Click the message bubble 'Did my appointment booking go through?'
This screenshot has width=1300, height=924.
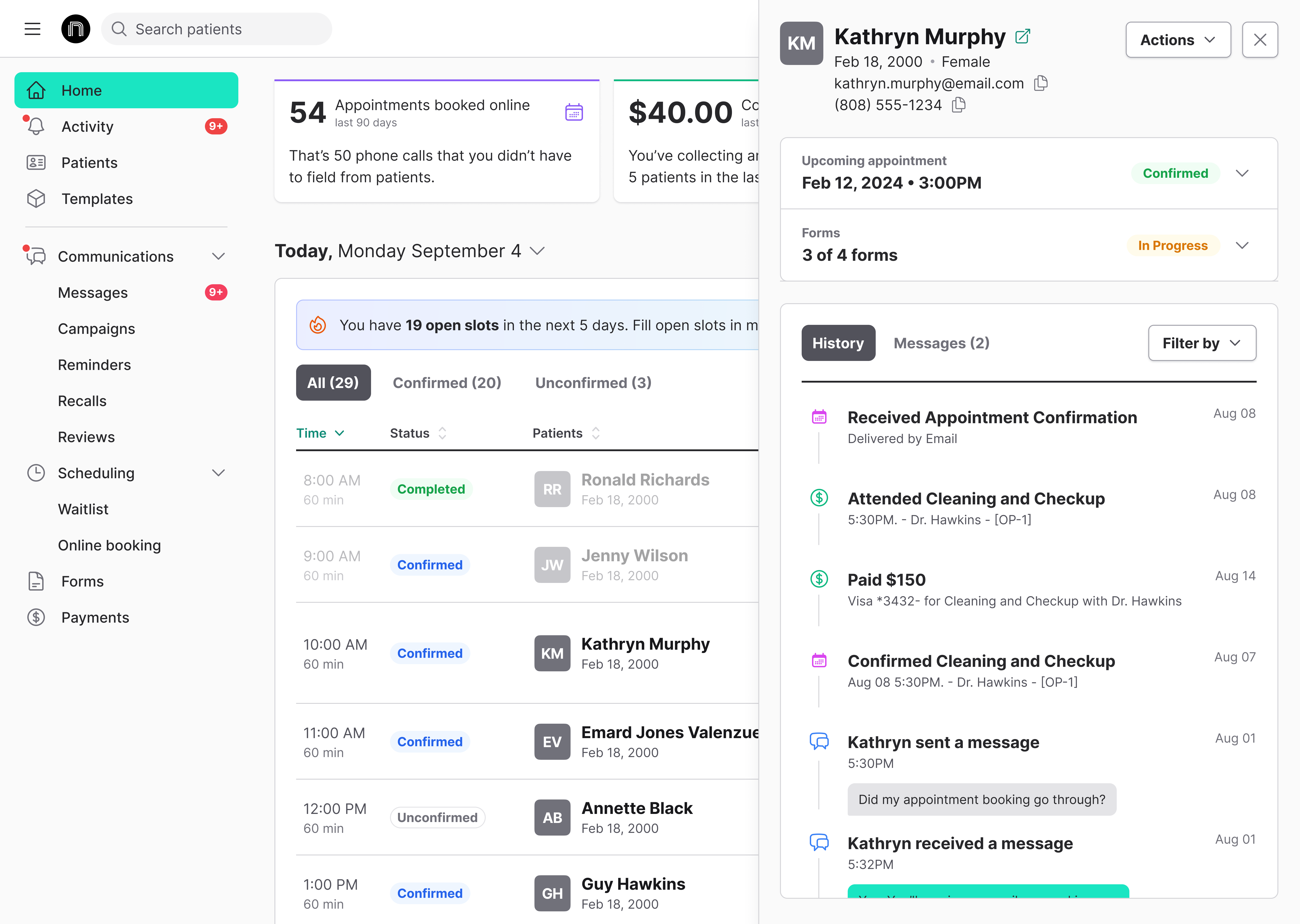point(982,799)
